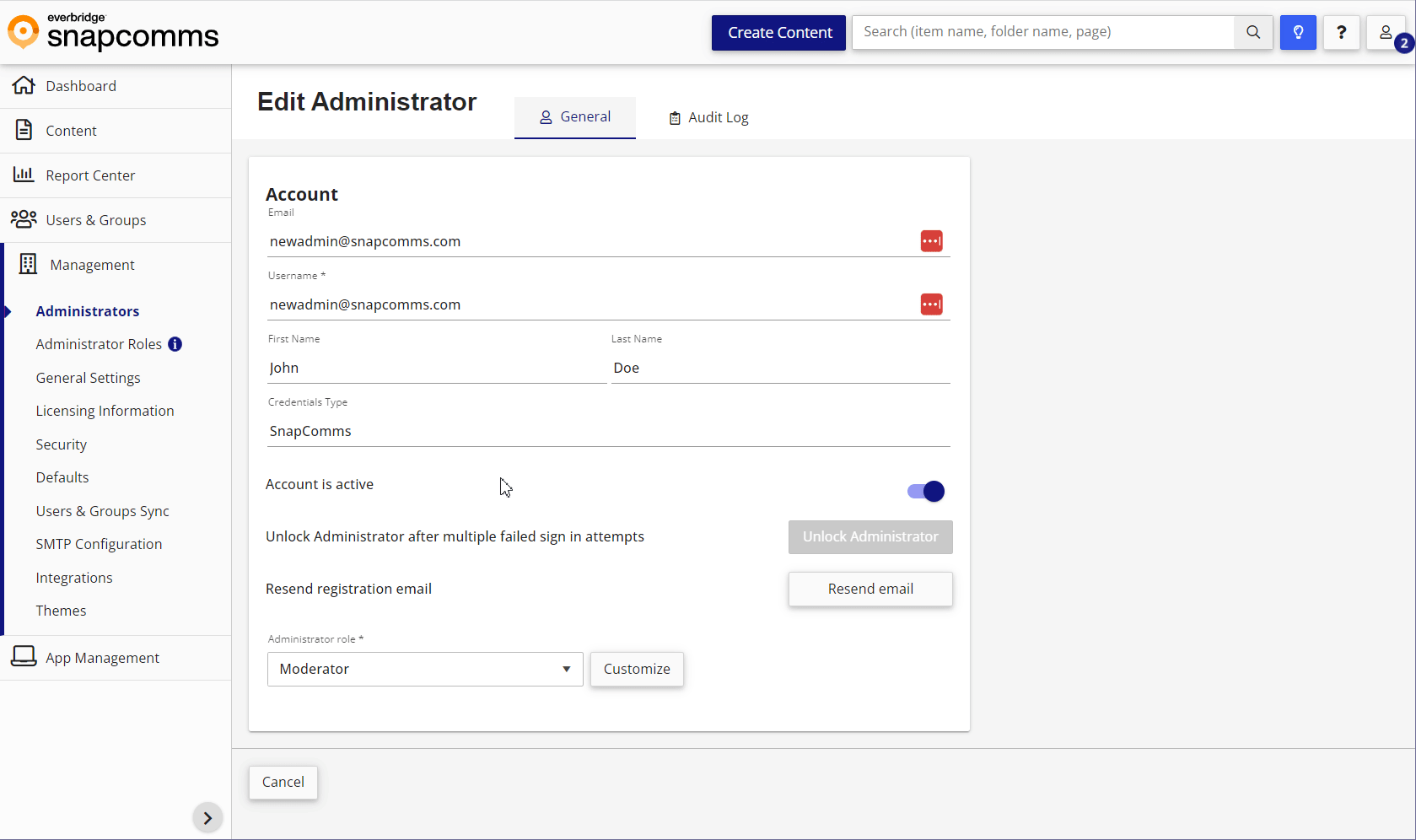Open Report Center in the sidebar
Screen dimensions: 1416x840
pyautogui.click(x=116, y=175)
